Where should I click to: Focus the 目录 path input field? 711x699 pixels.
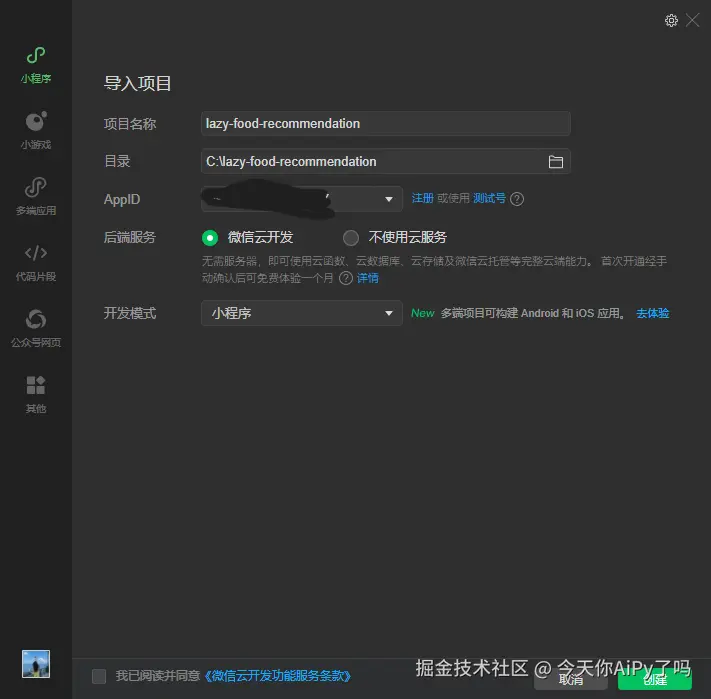385,161
